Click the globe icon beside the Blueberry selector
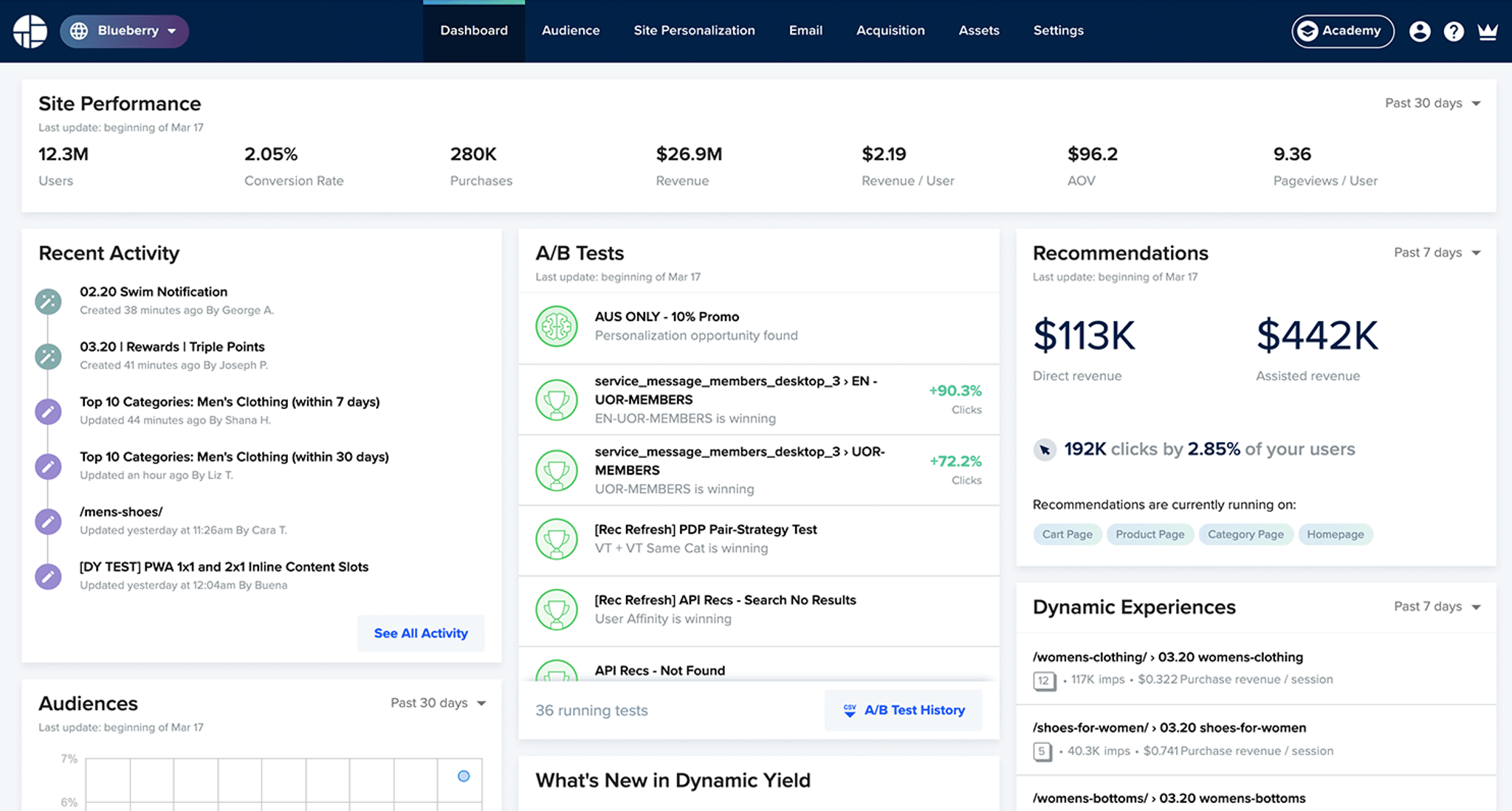The height and width of the screenshot is (811, 1512). (x=79, y=30)
